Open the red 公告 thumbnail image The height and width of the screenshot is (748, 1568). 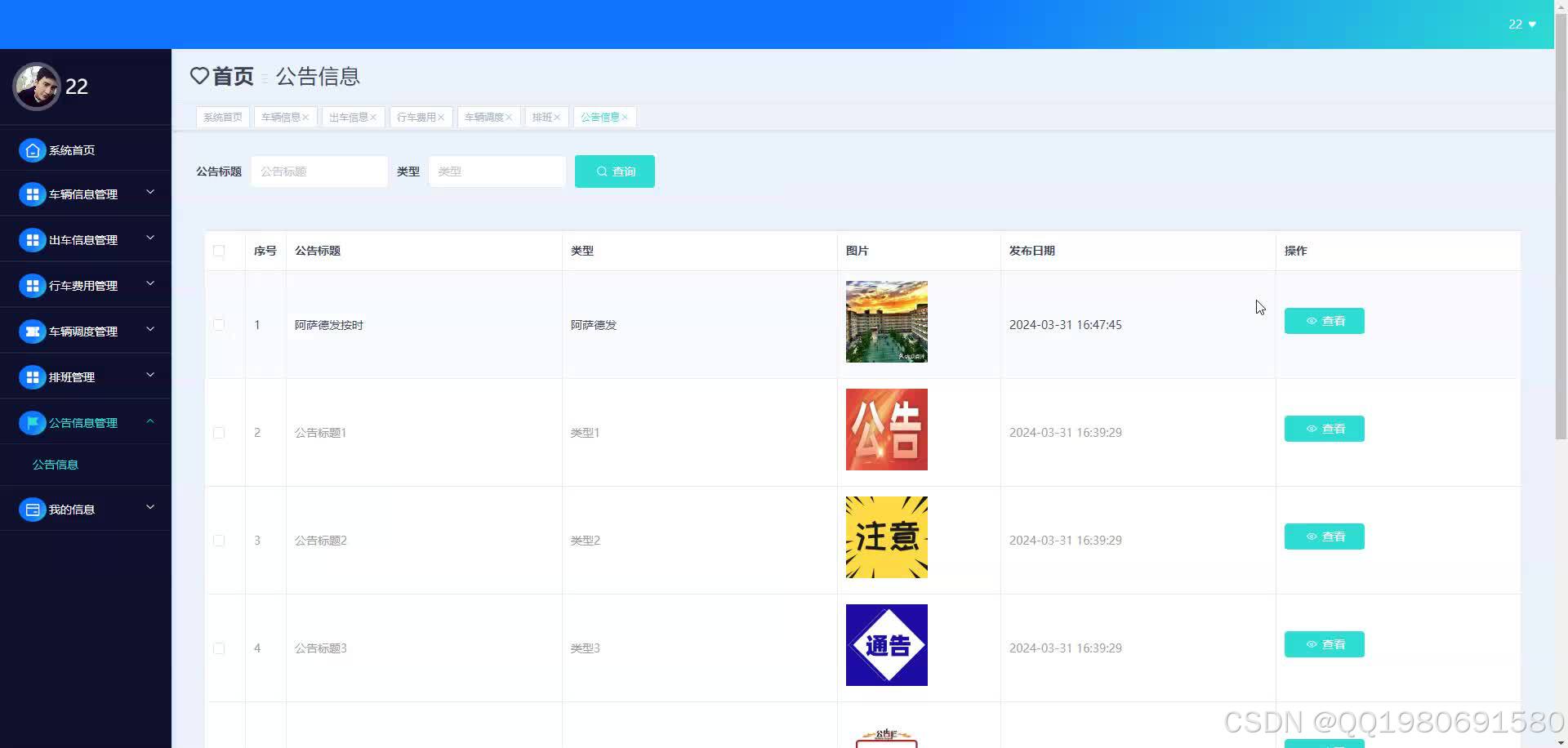(x=887, y=430)
